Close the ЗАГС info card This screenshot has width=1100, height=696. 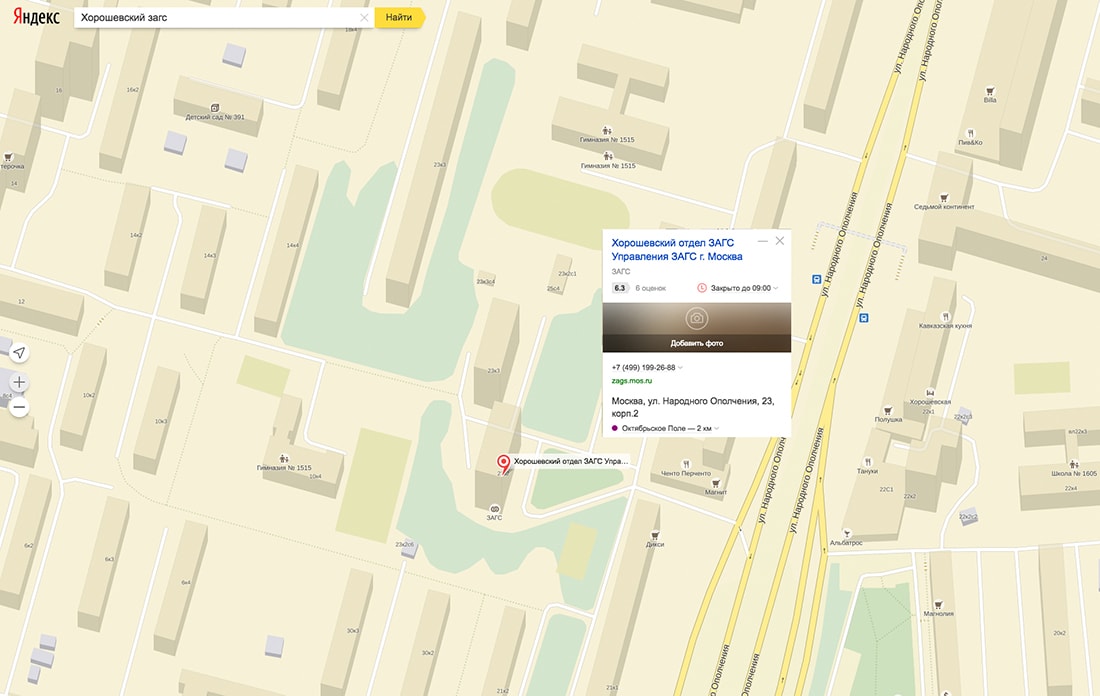click(779, 241)
